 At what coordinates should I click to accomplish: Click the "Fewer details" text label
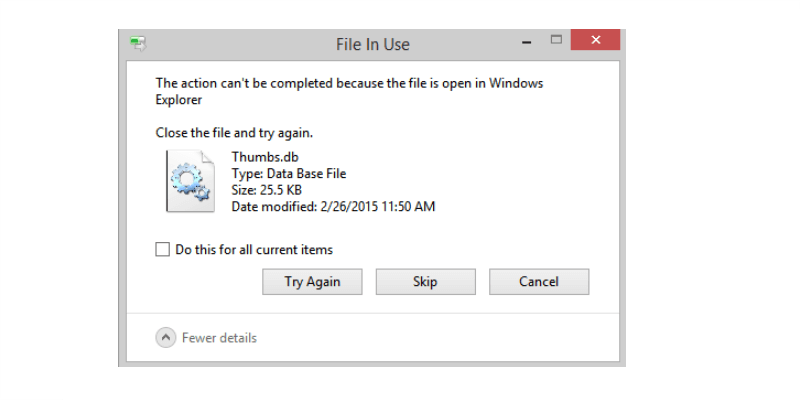click(x=219, y=338)
